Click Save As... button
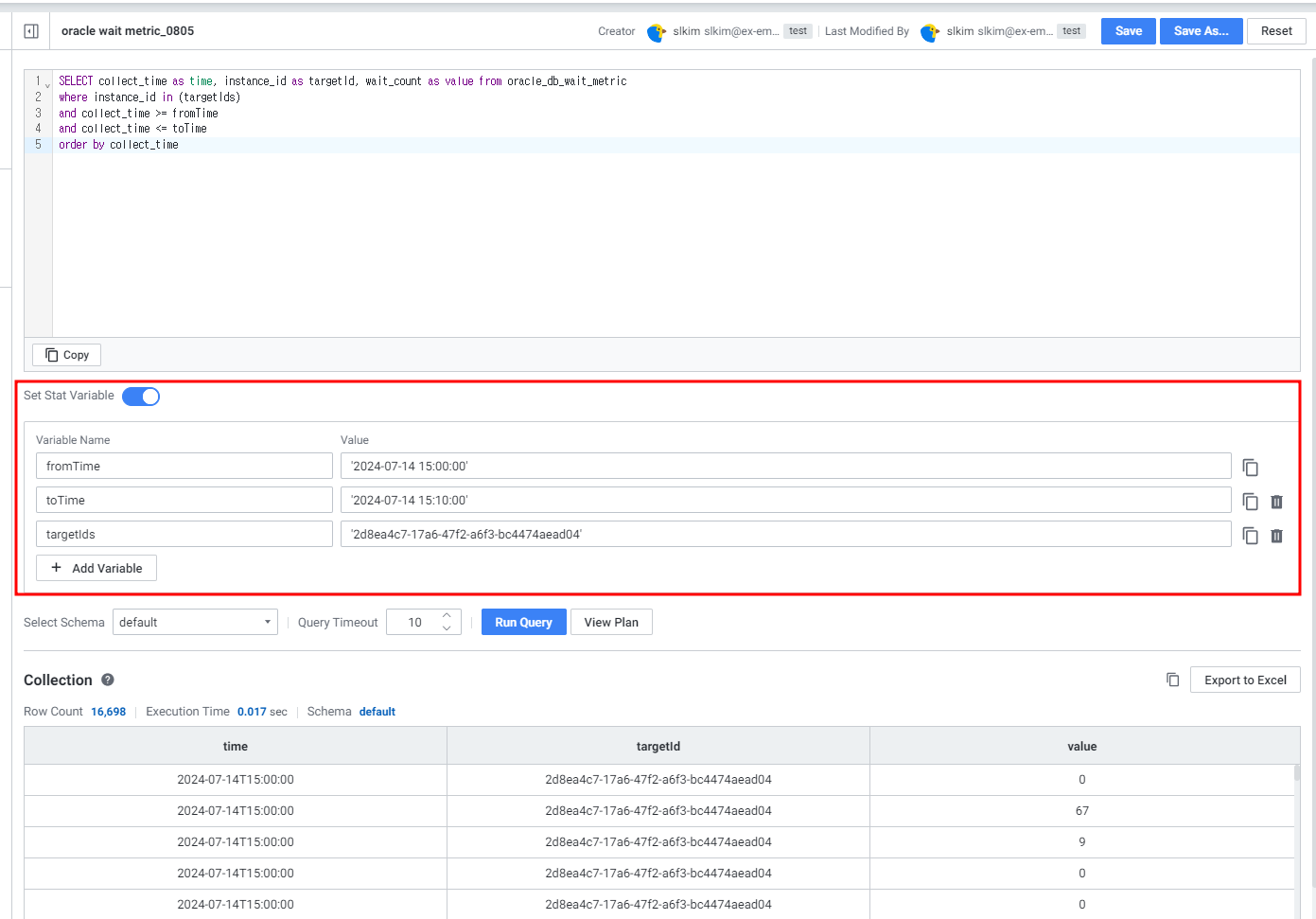This screenshot has width=1316, height=919. tap(1201, 31)
